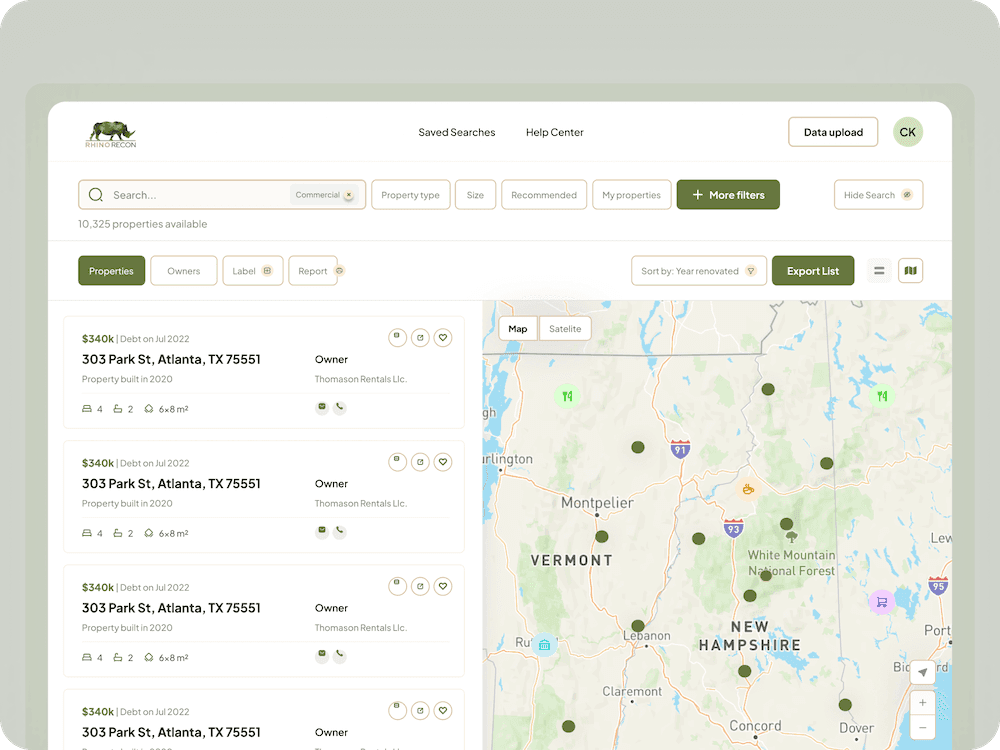The width and height of the screenshot is (1000, 750).
Task: Click the Label tab's small icon
Action: click(x=267, y=270)
